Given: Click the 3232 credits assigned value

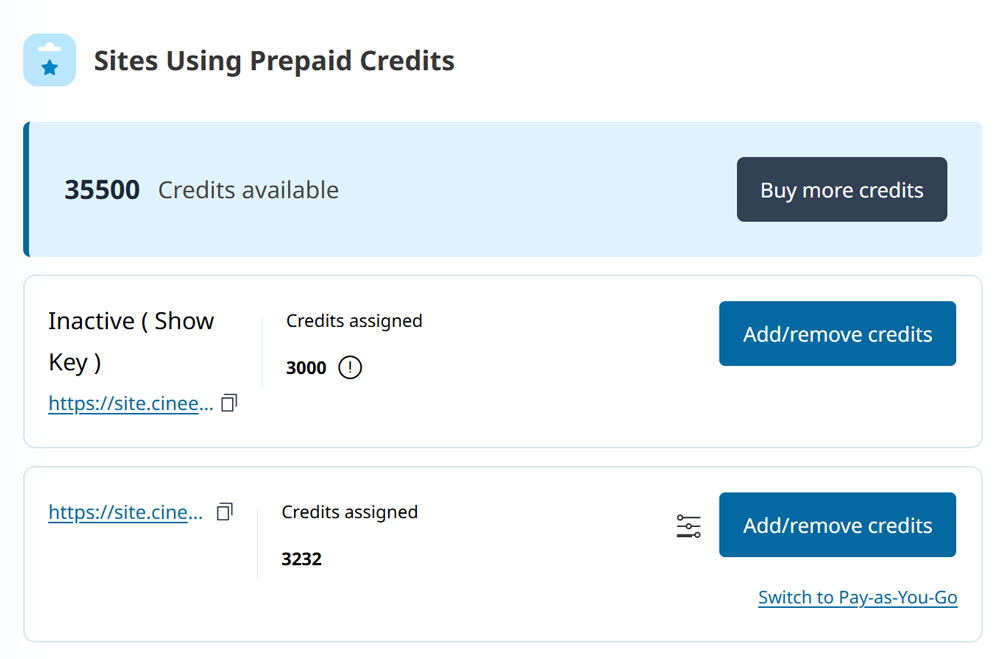Looking at the screenshot, I should tap(302, 559).
